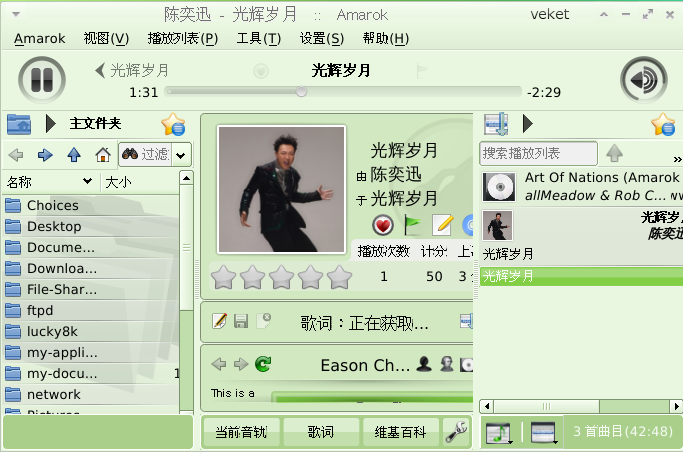Set rating to first star

(x=223, y=277)
